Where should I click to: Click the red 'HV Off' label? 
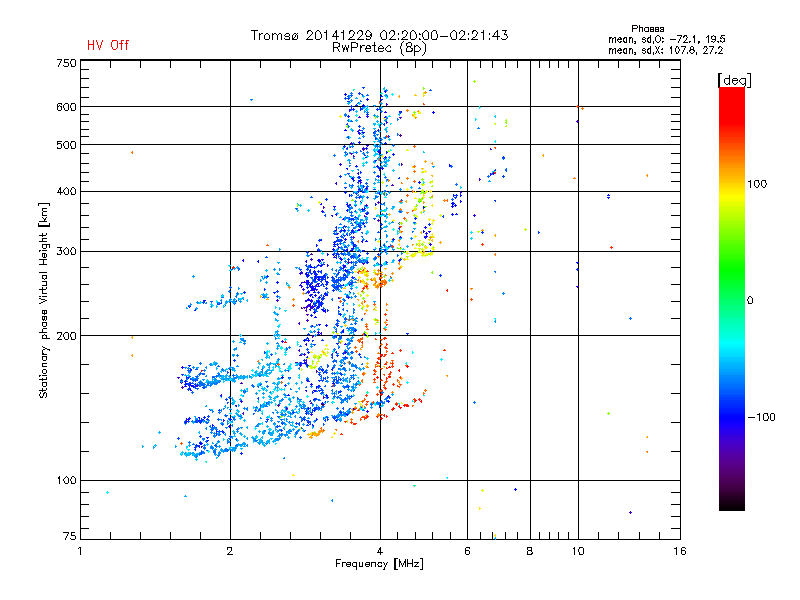[108, 45]
